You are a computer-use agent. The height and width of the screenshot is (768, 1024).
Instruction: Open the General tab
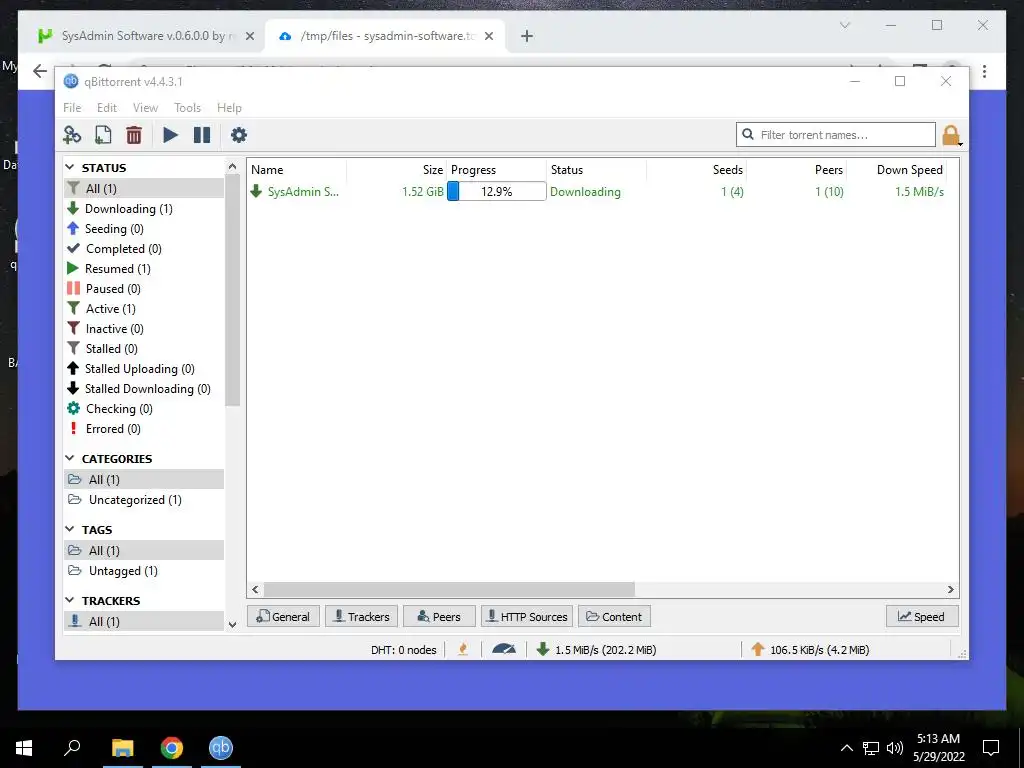tap(283, 616)
